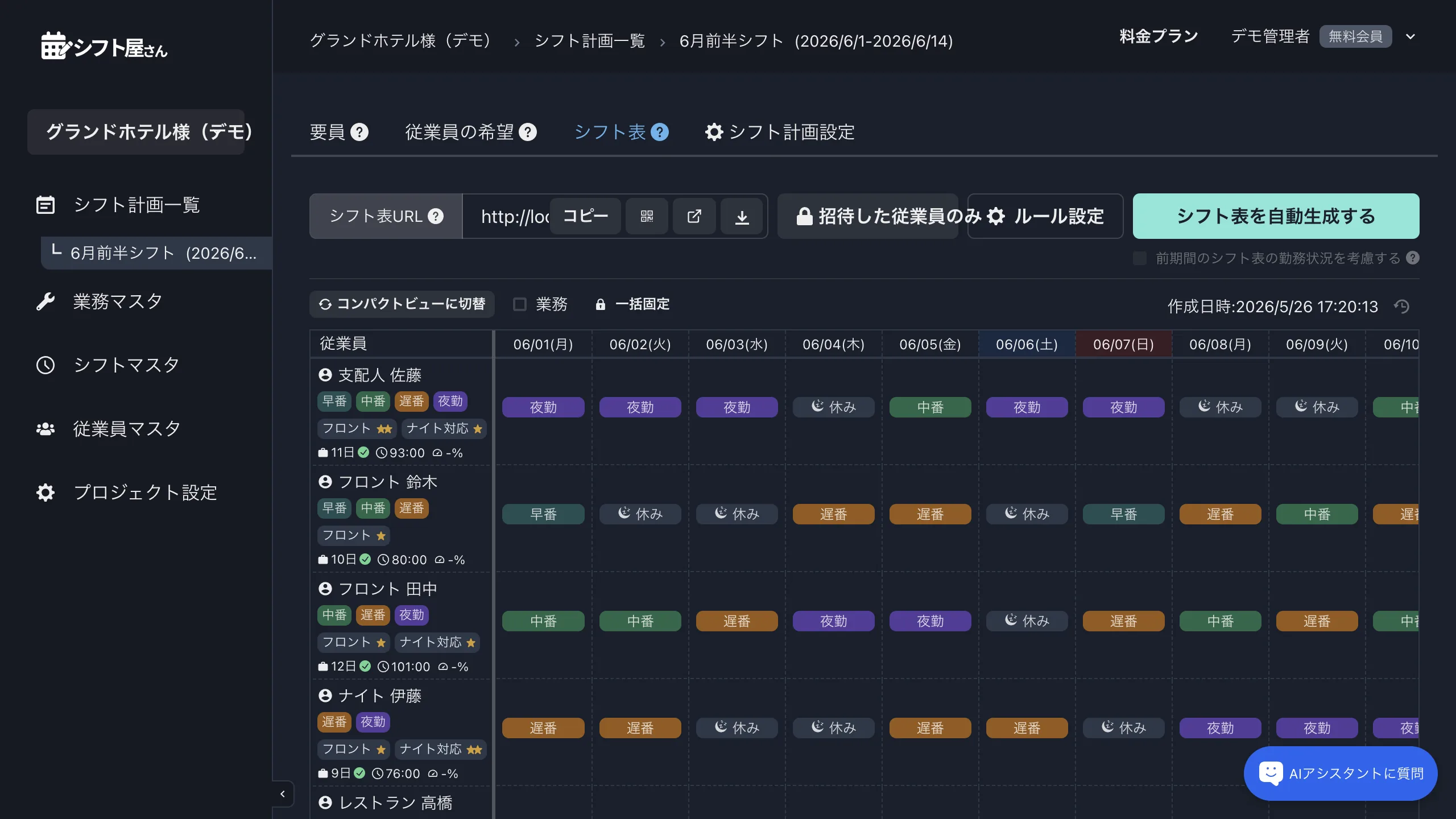Click 鈴木's 休み cell on 06/02
This screenshot has height=819, width=1456.
tap(640, 514)
